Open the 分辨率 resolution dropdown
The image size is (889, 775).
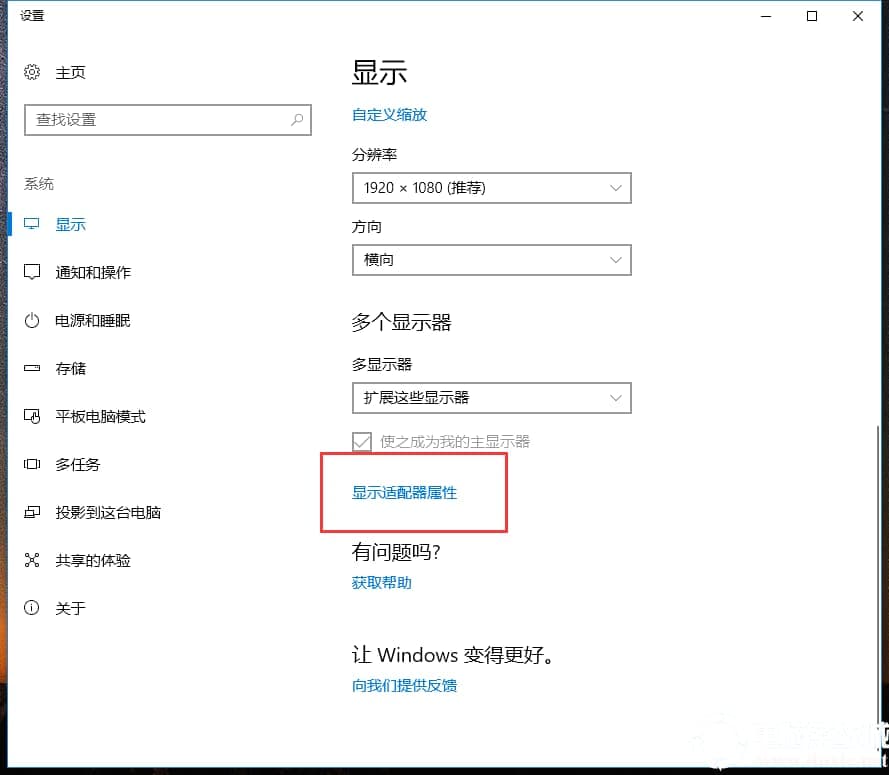tap(491, 188)
